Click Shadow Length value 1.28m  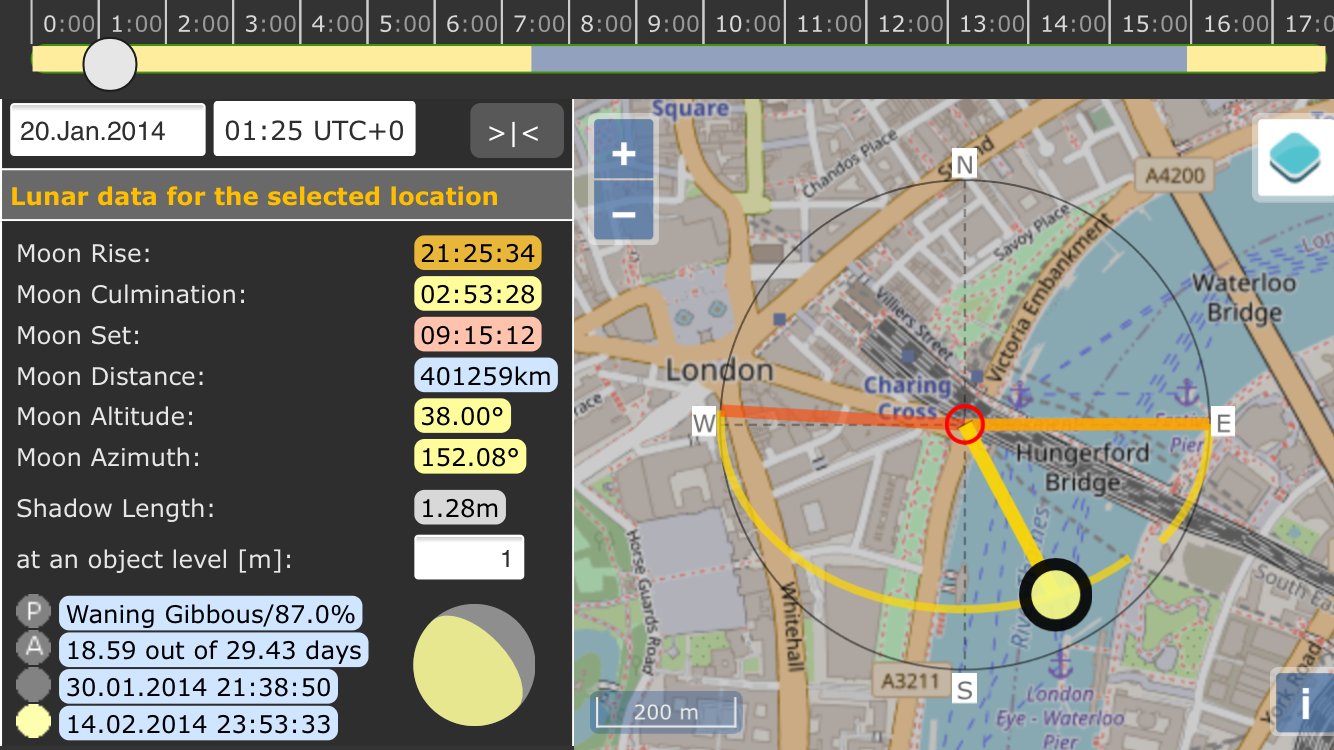(x=460, y=509)
